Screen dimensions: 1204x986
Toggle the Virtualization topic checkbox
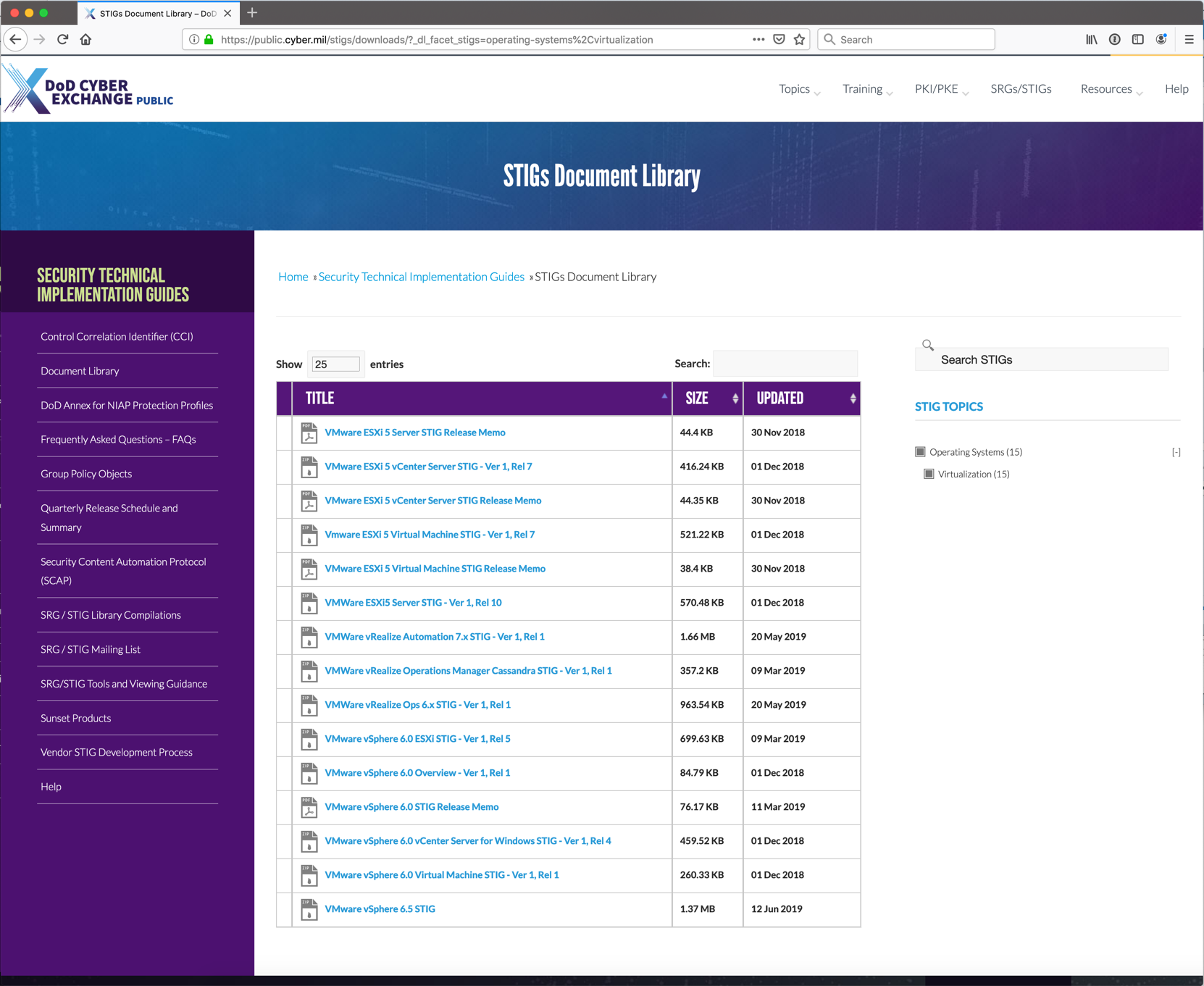[929, 475]
